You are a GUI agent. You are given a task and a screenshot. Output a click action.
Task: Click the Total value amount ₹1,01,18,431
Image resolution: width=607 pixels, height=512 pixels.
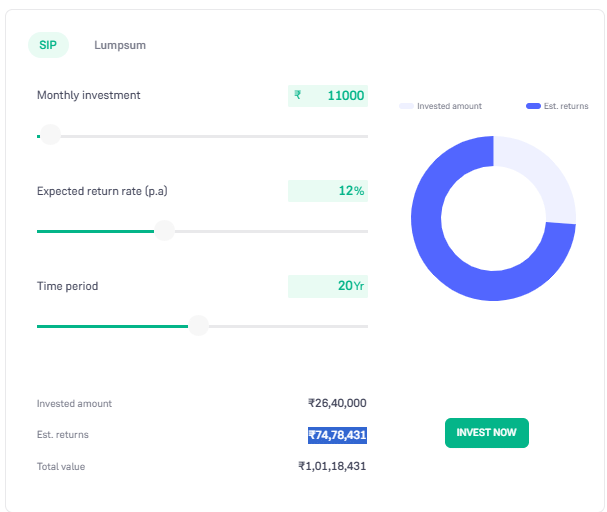332,466
